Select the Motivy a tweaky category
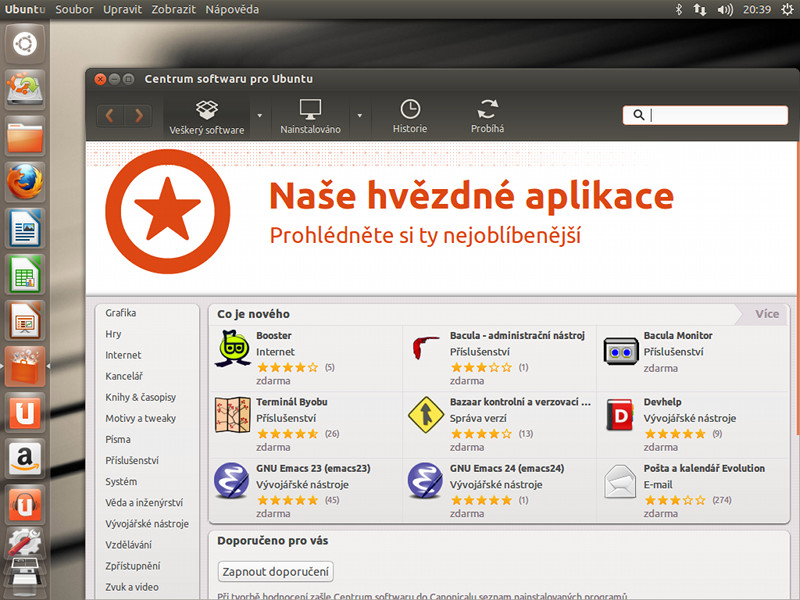Viewport: 800px width, 600px height. 140,418
